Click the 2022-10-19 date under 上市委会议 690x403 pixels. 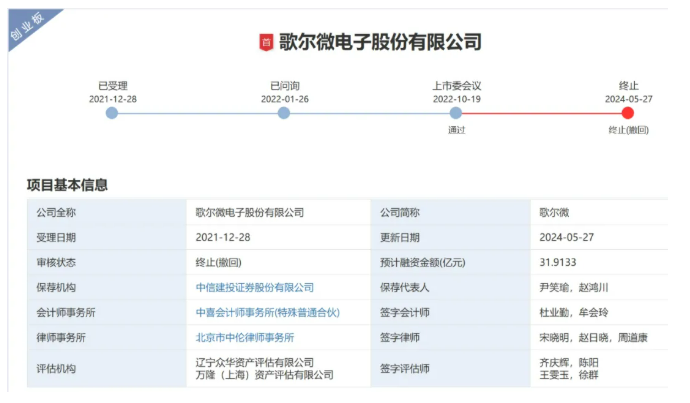tap(457, 99)
